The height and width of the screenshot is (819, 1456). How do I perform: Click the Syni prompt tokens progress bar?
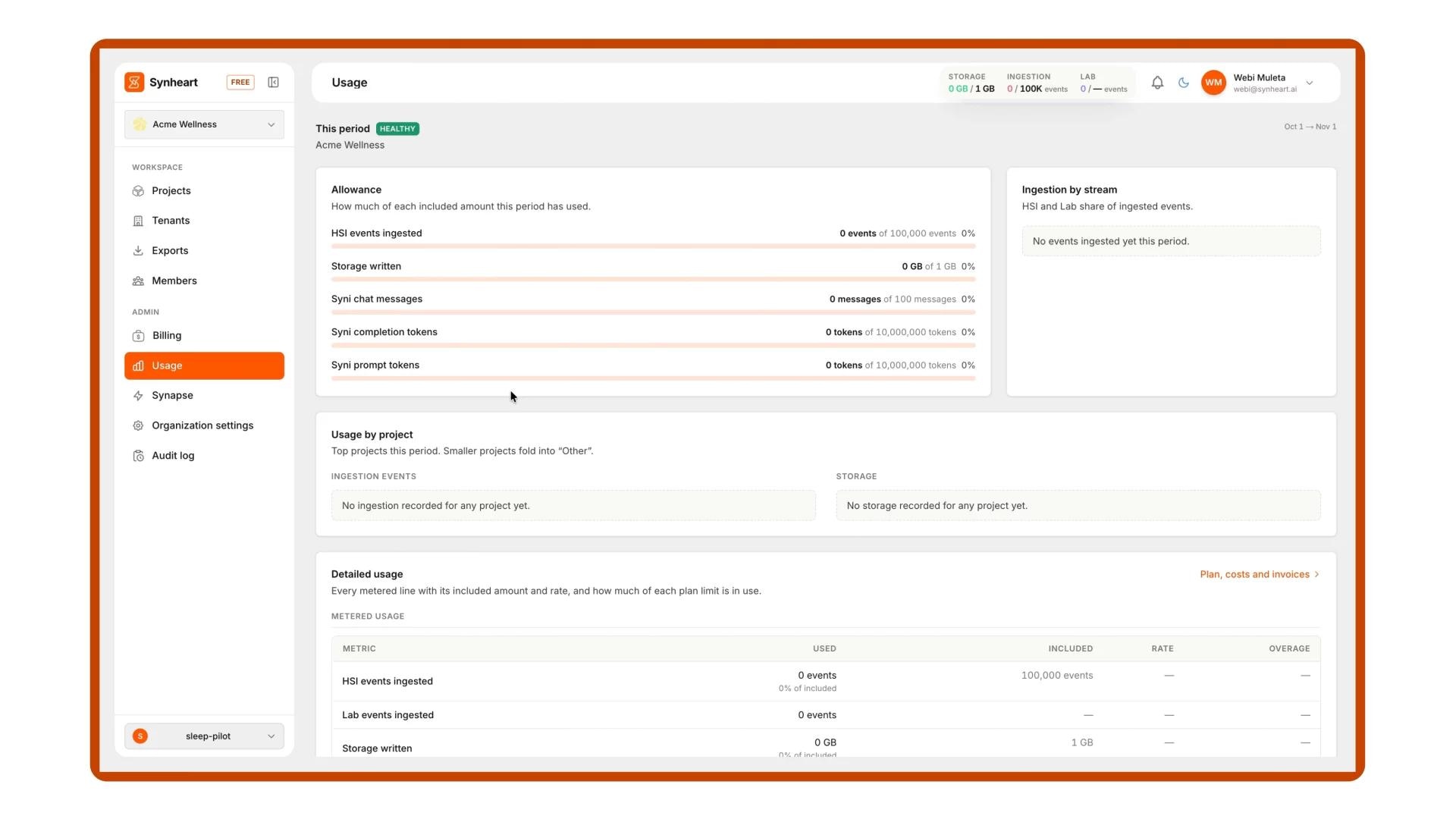(x=653, y=378)
